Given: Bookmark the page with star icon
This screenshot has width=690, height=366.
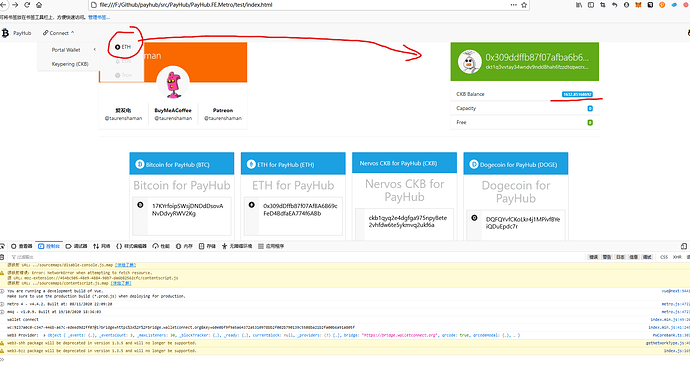Looking at the screenshot, I should pyautogui.click(x=524, y=5).
